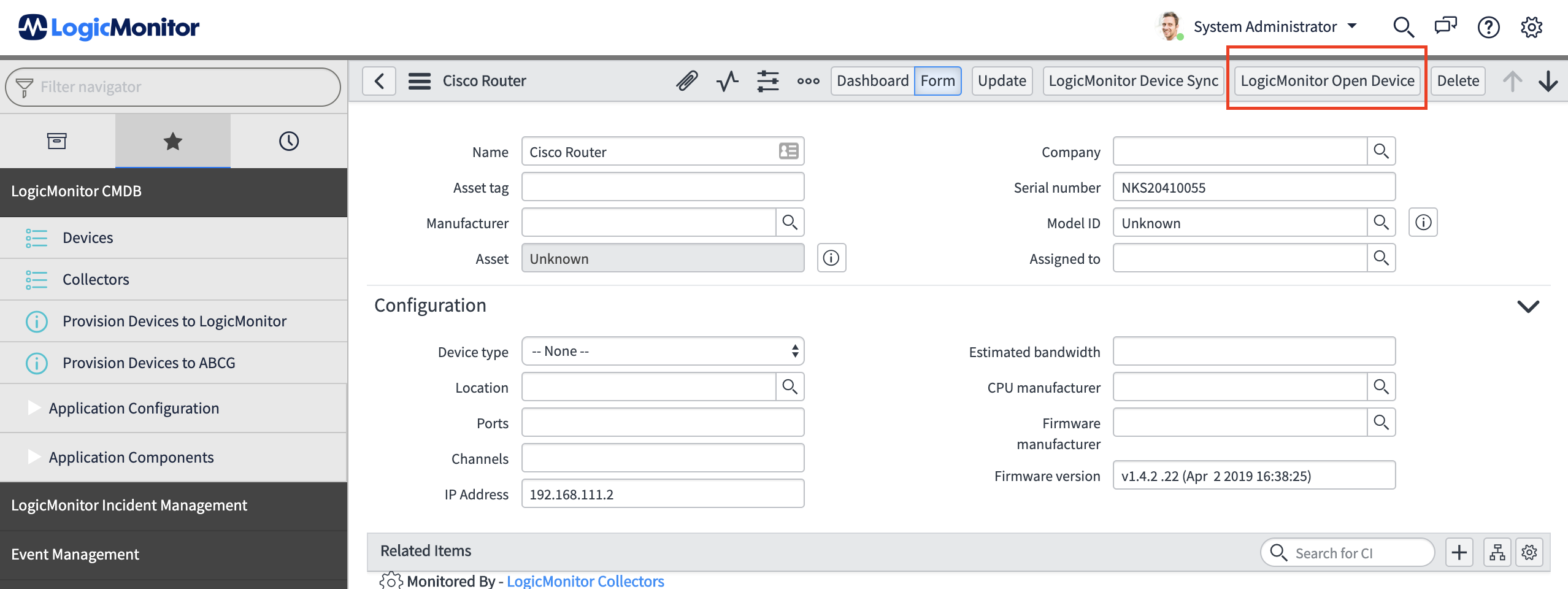Image resolution: width=1568 pixels, height=589 pixels.
Task: Open the form context hamburger menu
Action: coord(420,81)
